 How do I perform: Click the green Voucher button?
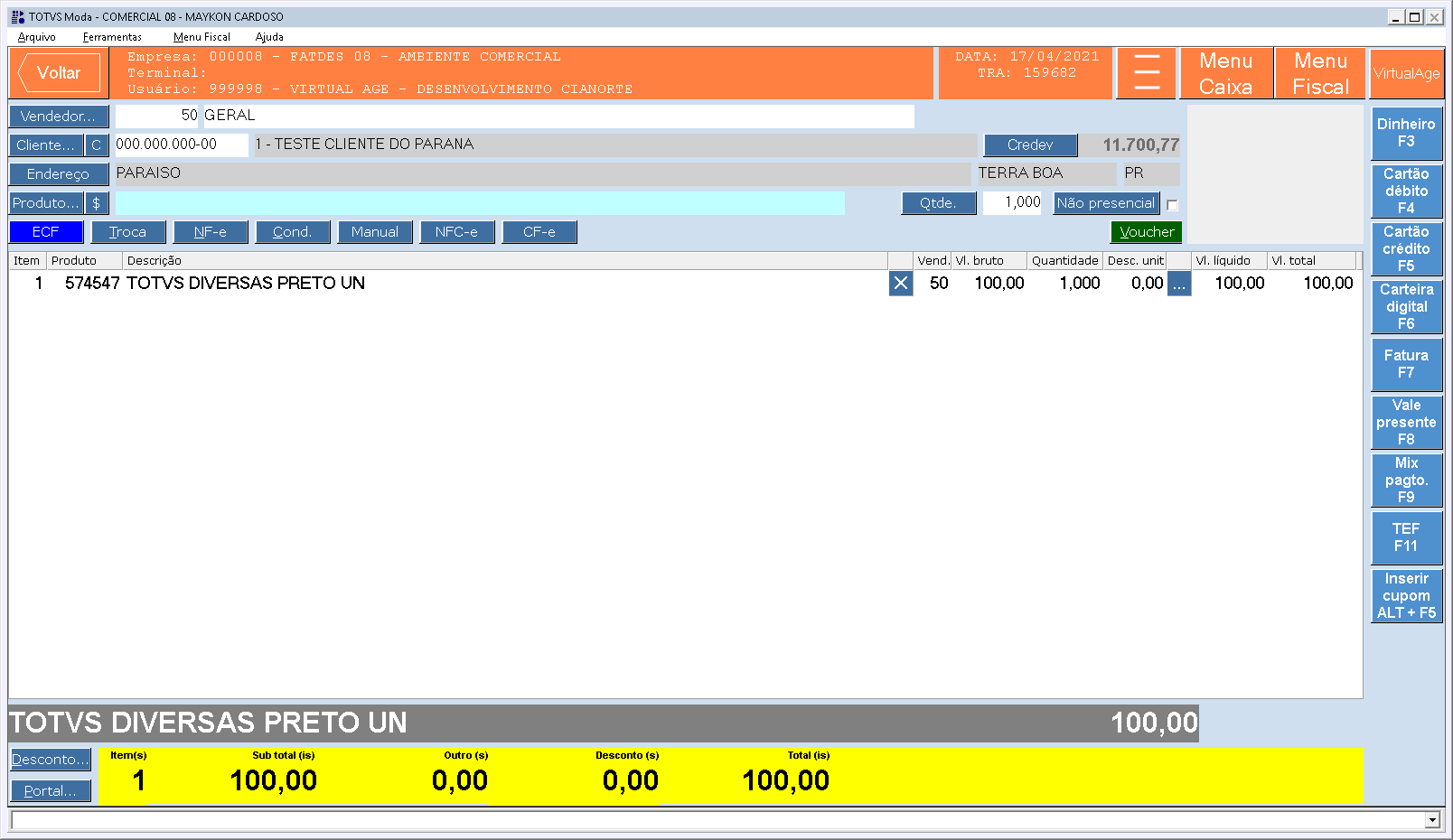tap(1147, 232)
